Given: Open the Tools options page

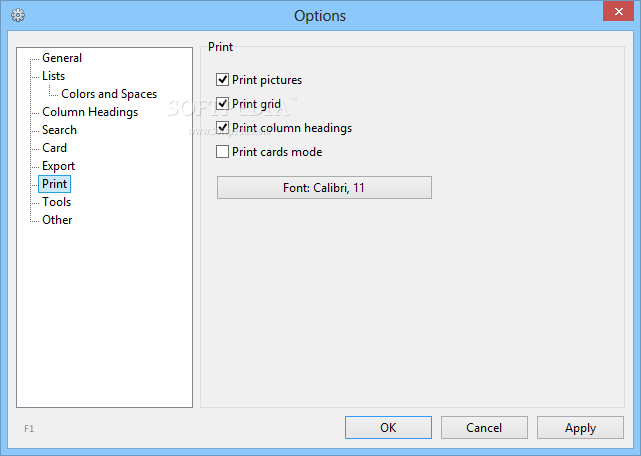Looking at the screenshot, I should [x=56, y=202].
